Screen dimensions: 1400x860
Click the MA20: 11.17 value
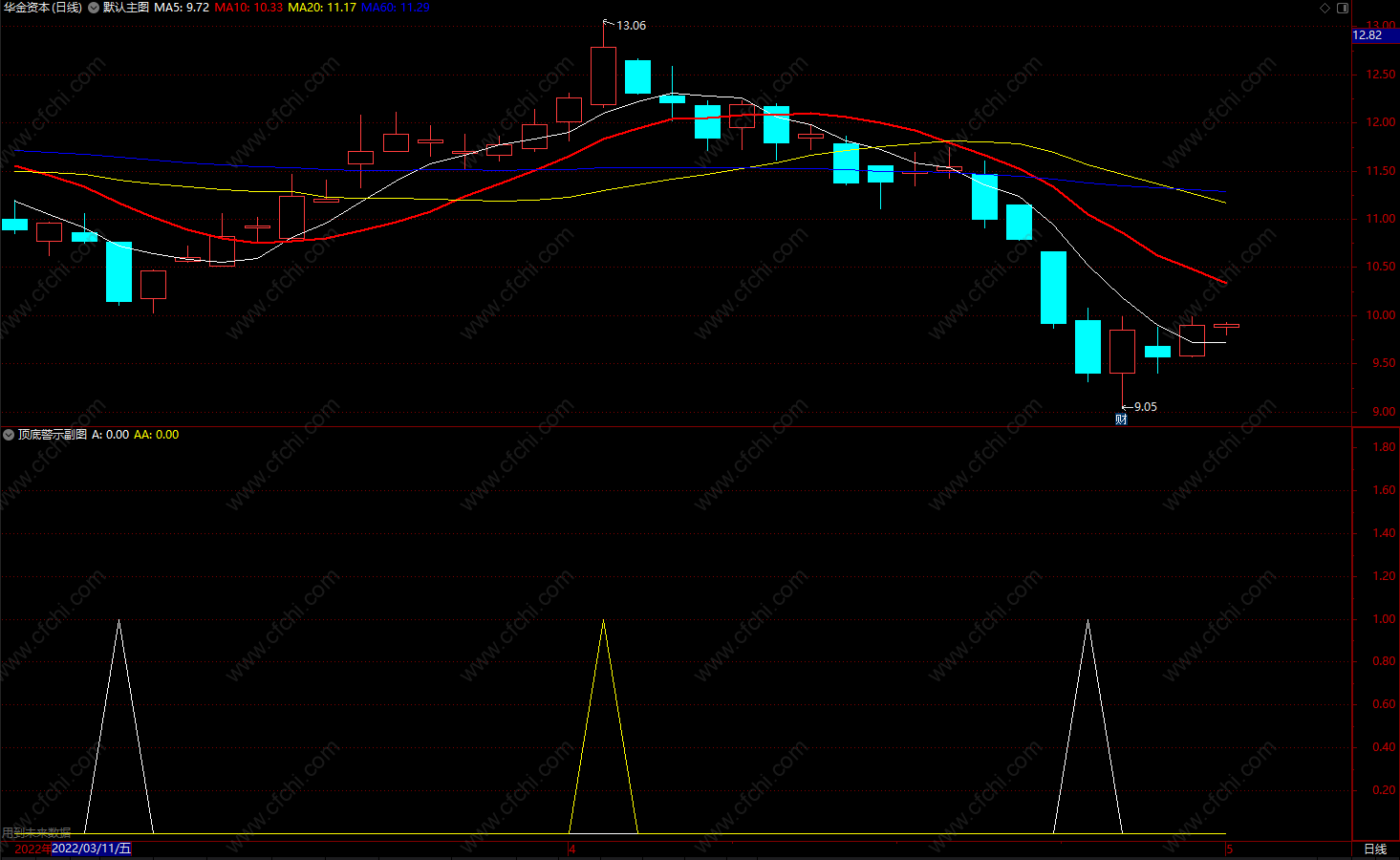(322, 8)
